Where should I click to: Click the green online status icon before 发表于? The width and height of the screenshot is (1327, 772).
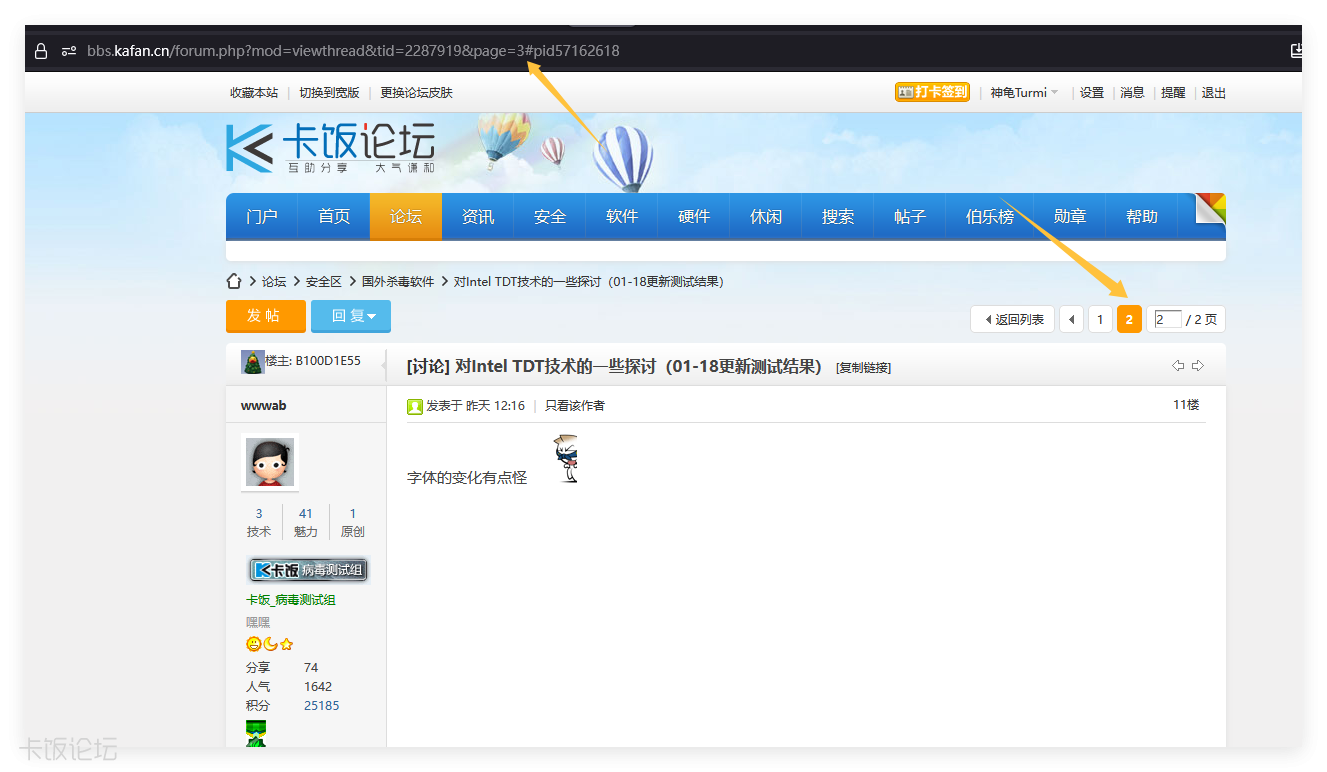(x=415, y=405)
